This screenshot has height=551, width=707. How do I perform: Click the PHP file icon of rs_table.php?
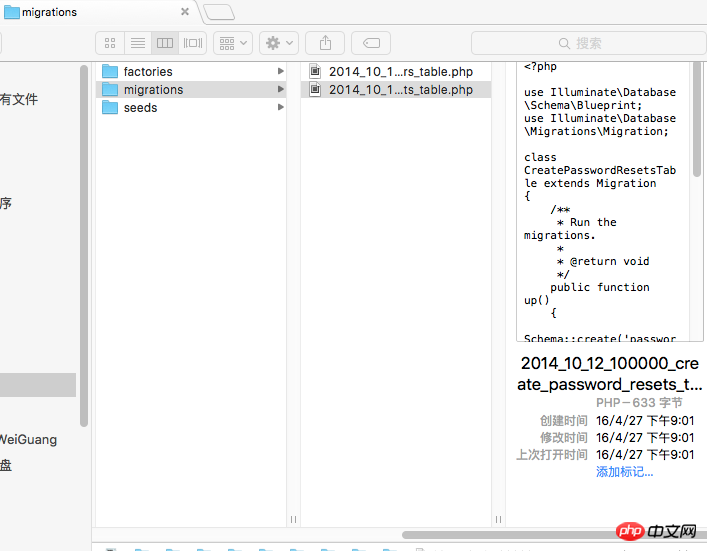[315, 71]
